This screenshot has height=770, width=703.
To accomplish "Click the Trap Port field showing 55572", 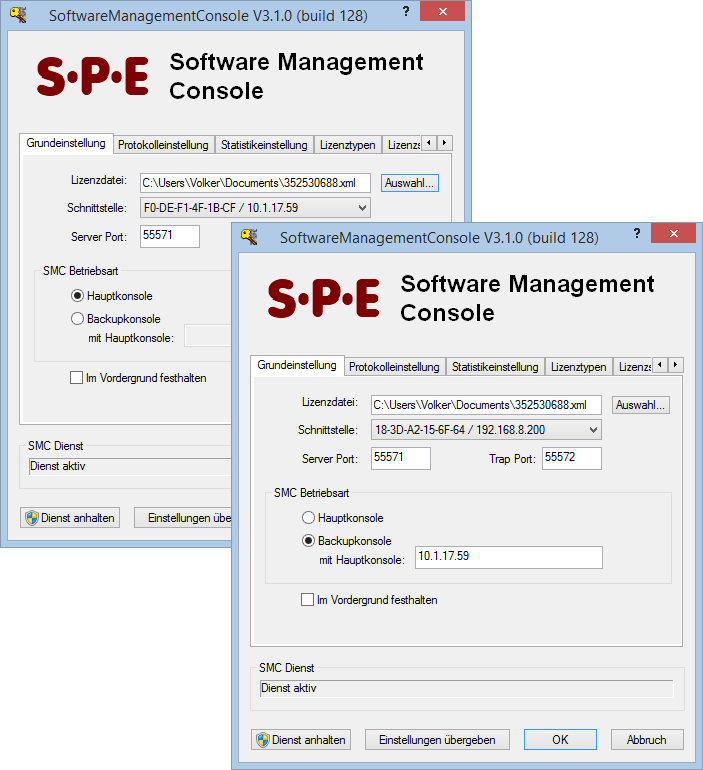I will (x=571, y=458).
